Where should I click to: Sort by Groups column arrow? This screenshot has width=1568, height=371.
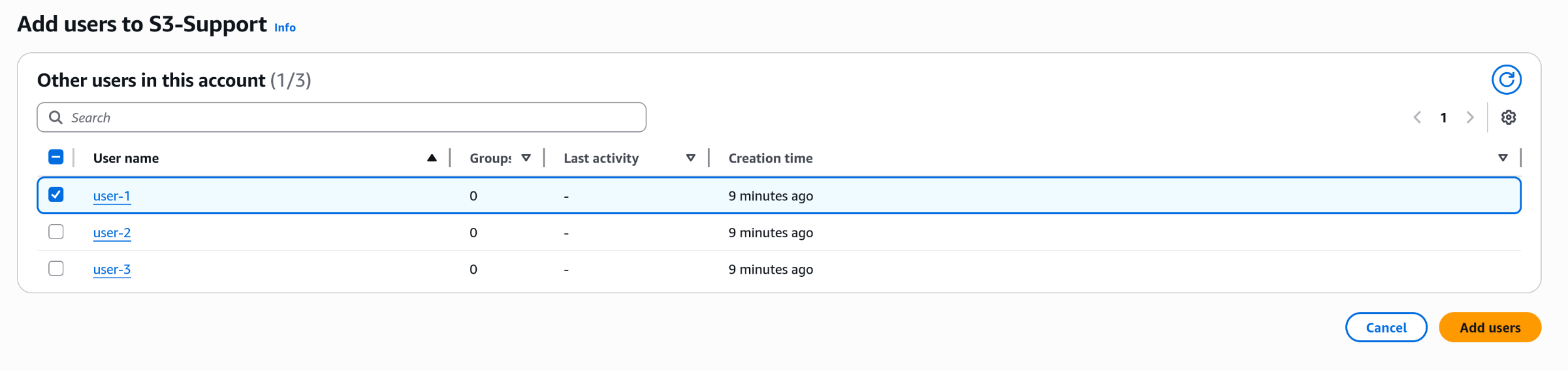[x=526, y=158]
